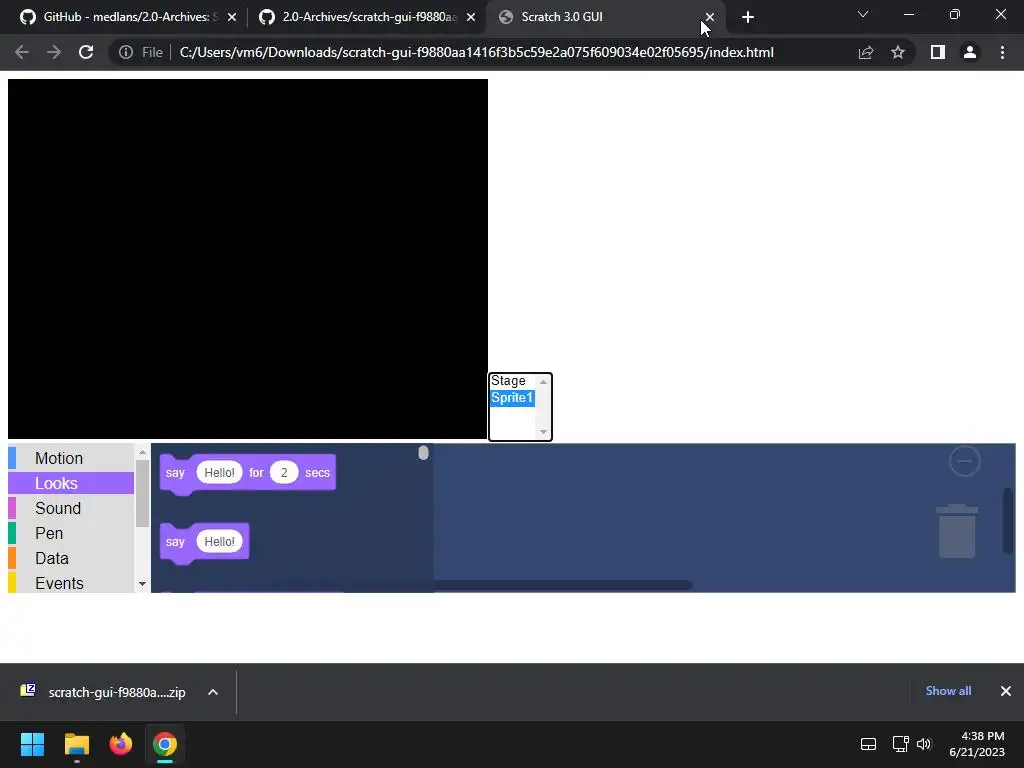The height and width of the screenshot is (768, 1024).
Task: Select the Events block category
Action: 71,583
